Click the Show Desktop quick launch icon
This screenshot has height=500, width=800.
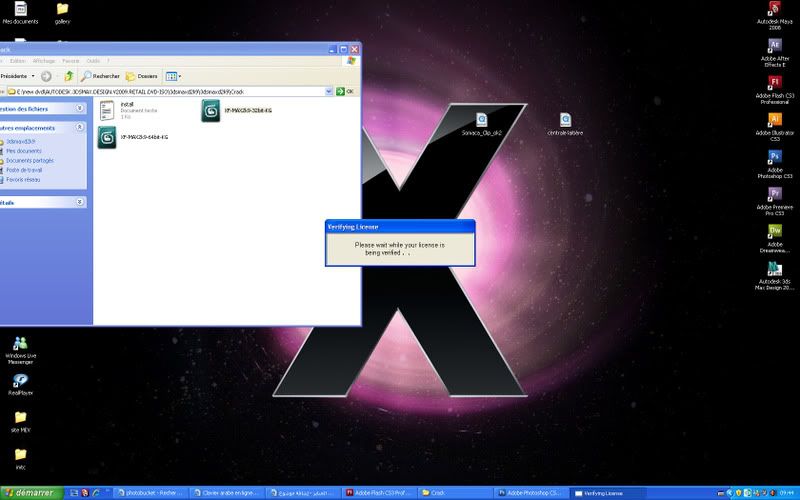[74, 493]
